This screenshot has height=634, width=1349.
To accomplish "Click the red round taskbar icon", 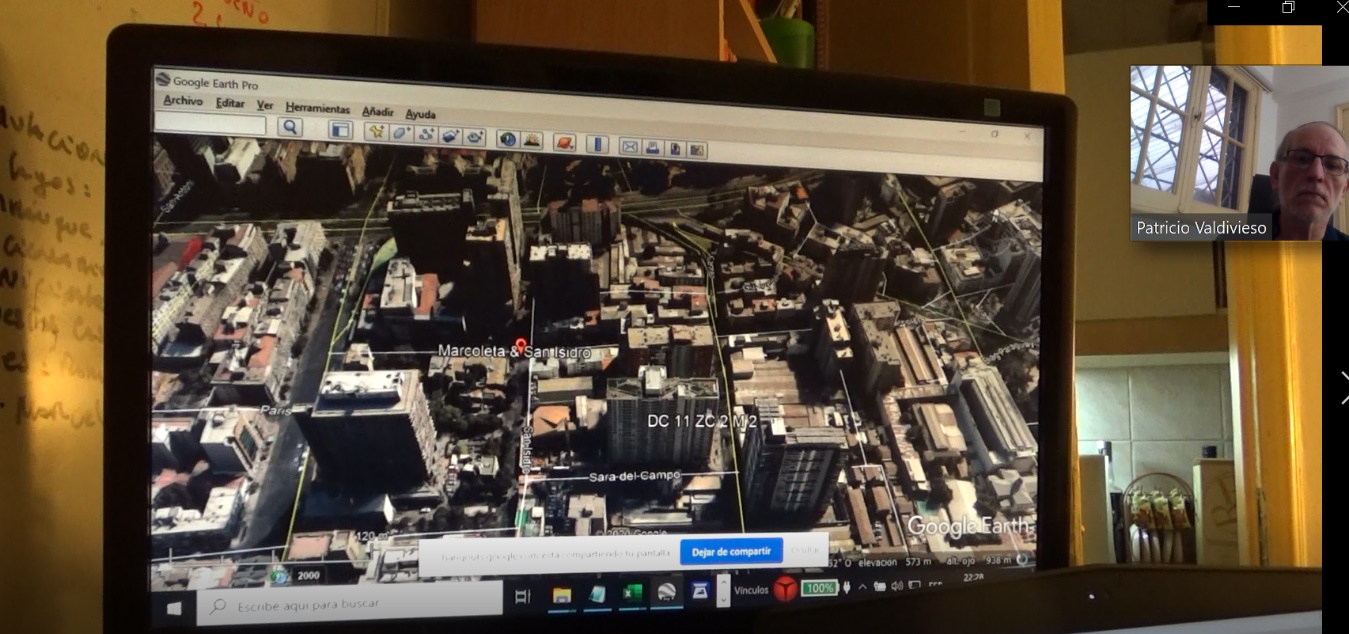I will tap(786, 590).
